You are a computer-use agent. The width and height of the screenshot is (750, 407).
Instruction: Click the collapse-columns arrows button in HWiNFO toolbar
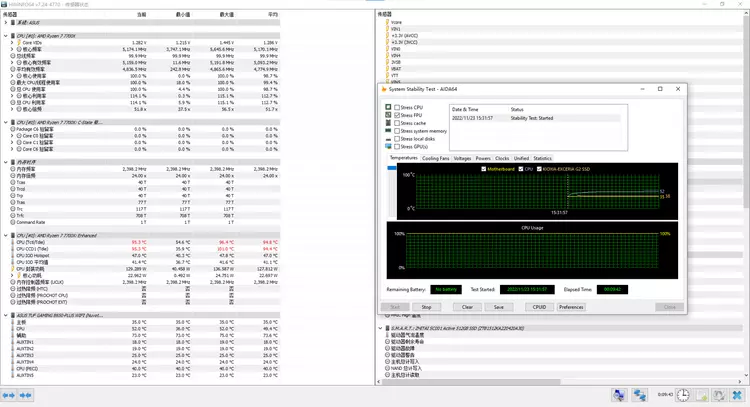(x=25, y=395)
